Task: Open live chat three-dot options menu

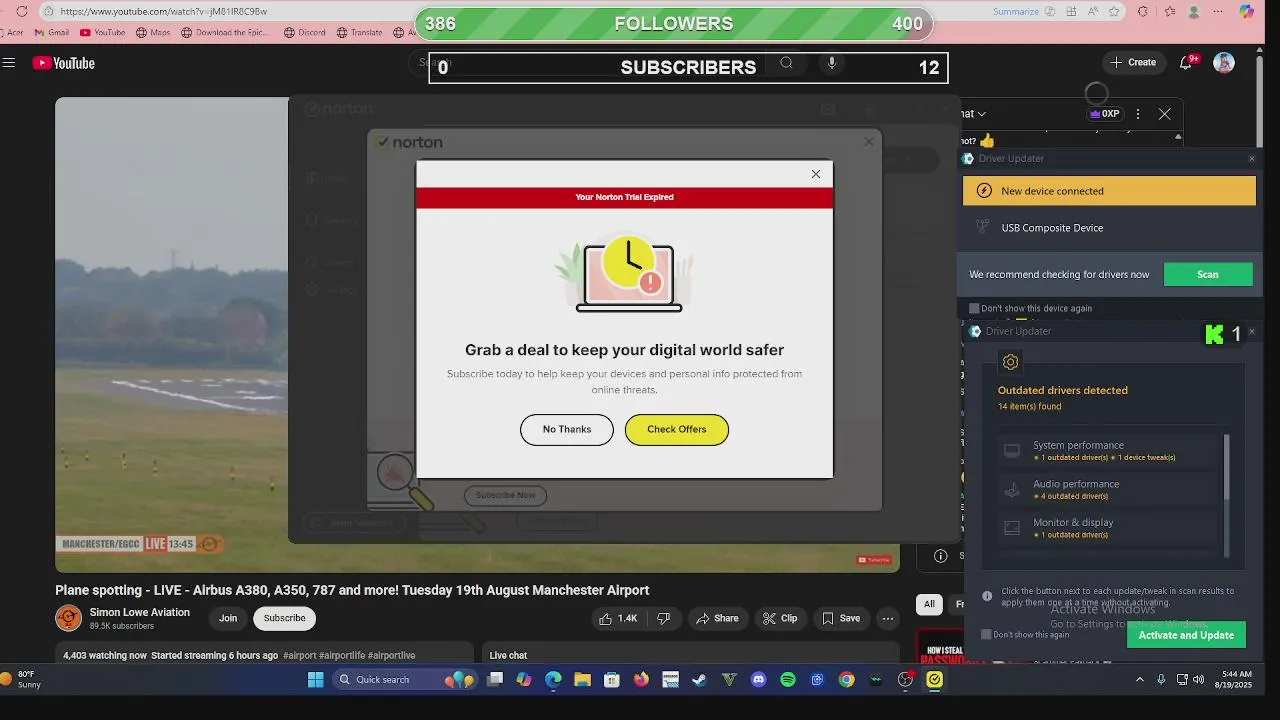Action: tap(1138, 114)
